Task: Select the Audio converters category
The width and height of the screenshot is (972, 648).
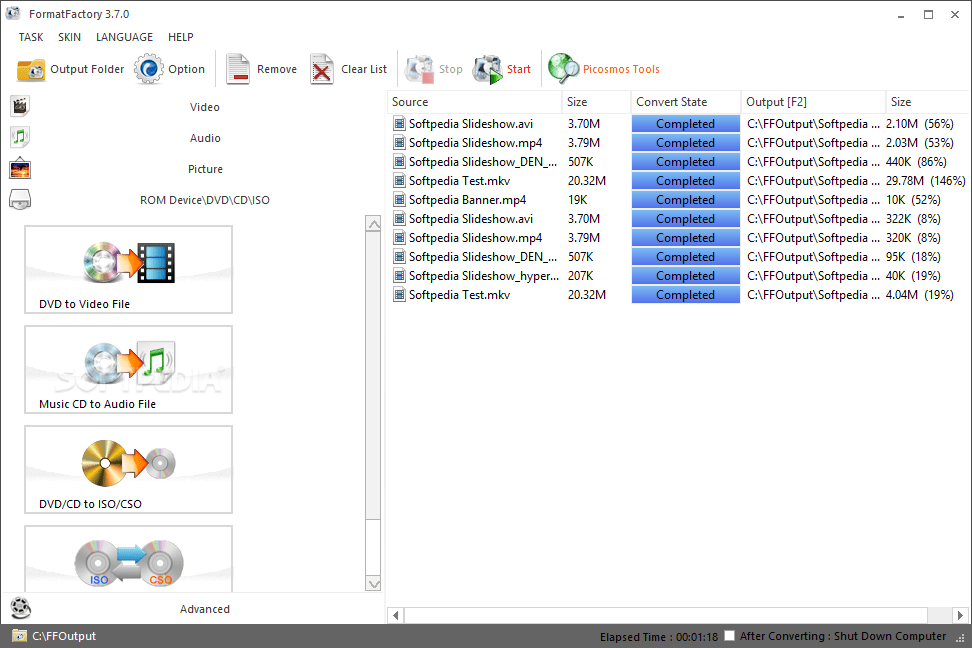Action: 204,137
